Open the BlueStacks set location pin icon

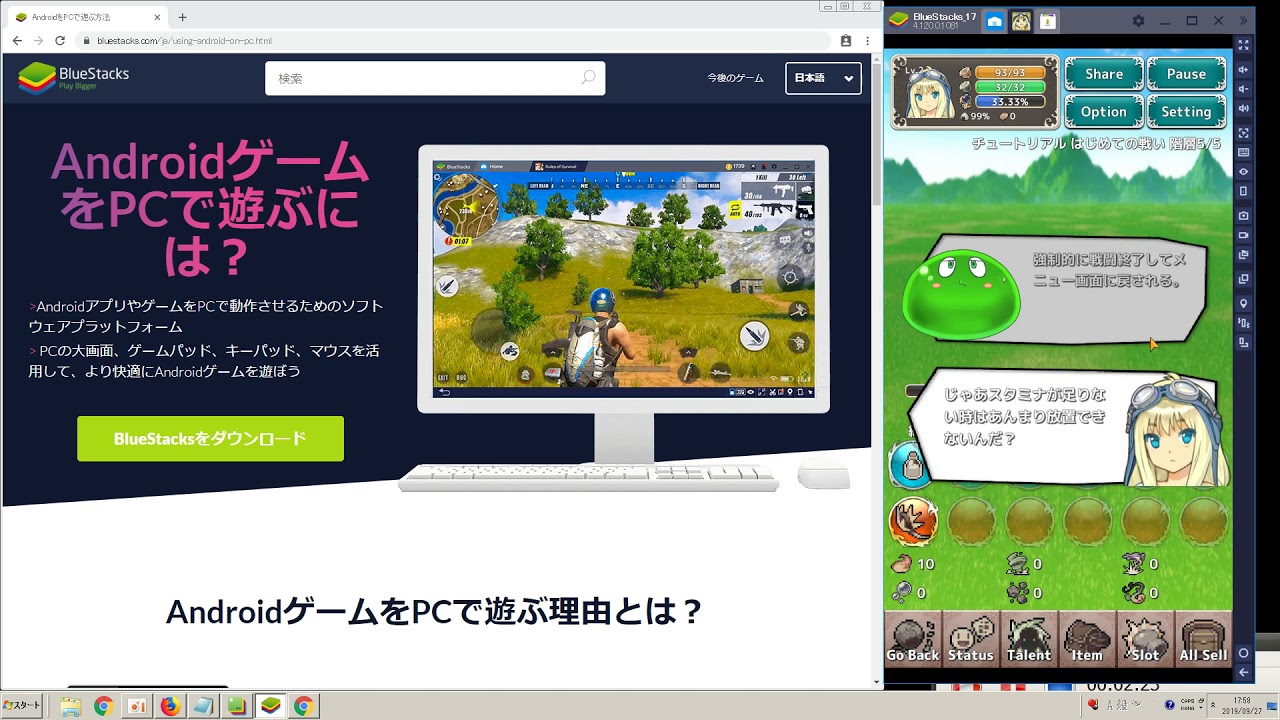tap(1243, 303)
